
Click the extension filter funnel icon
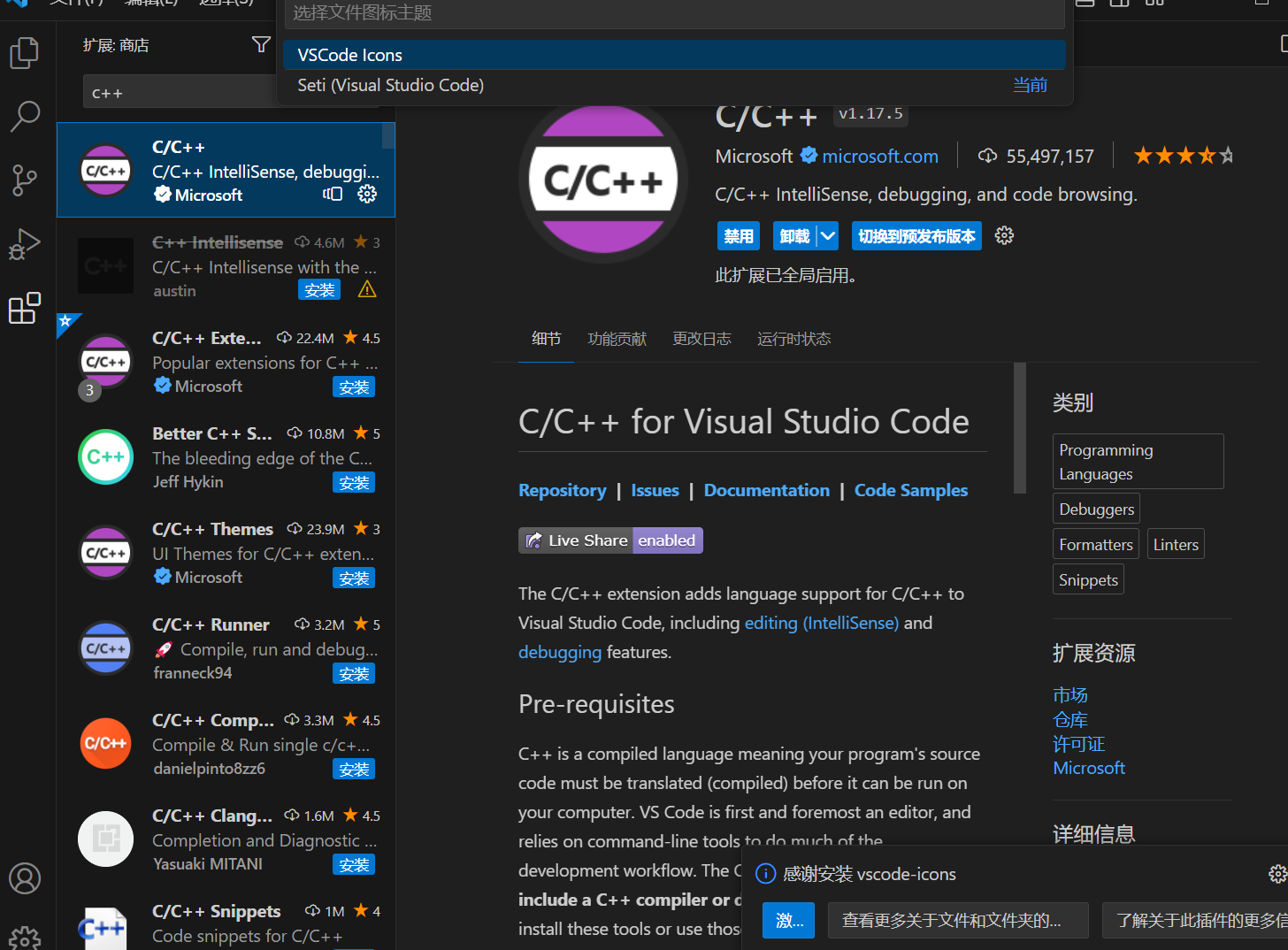coord(261,44)
